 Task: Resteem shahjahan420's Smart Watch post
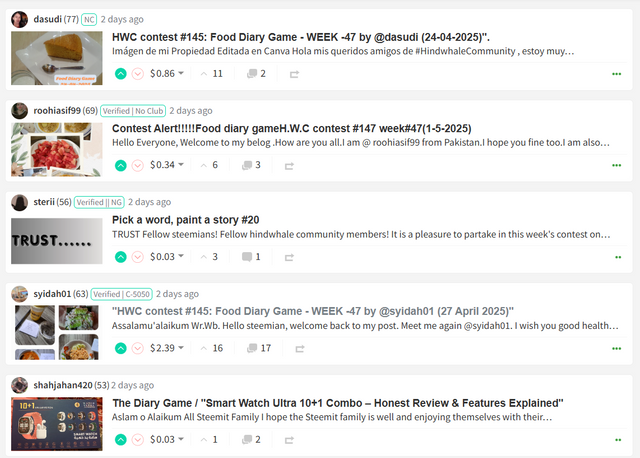(x=289, y=440)
